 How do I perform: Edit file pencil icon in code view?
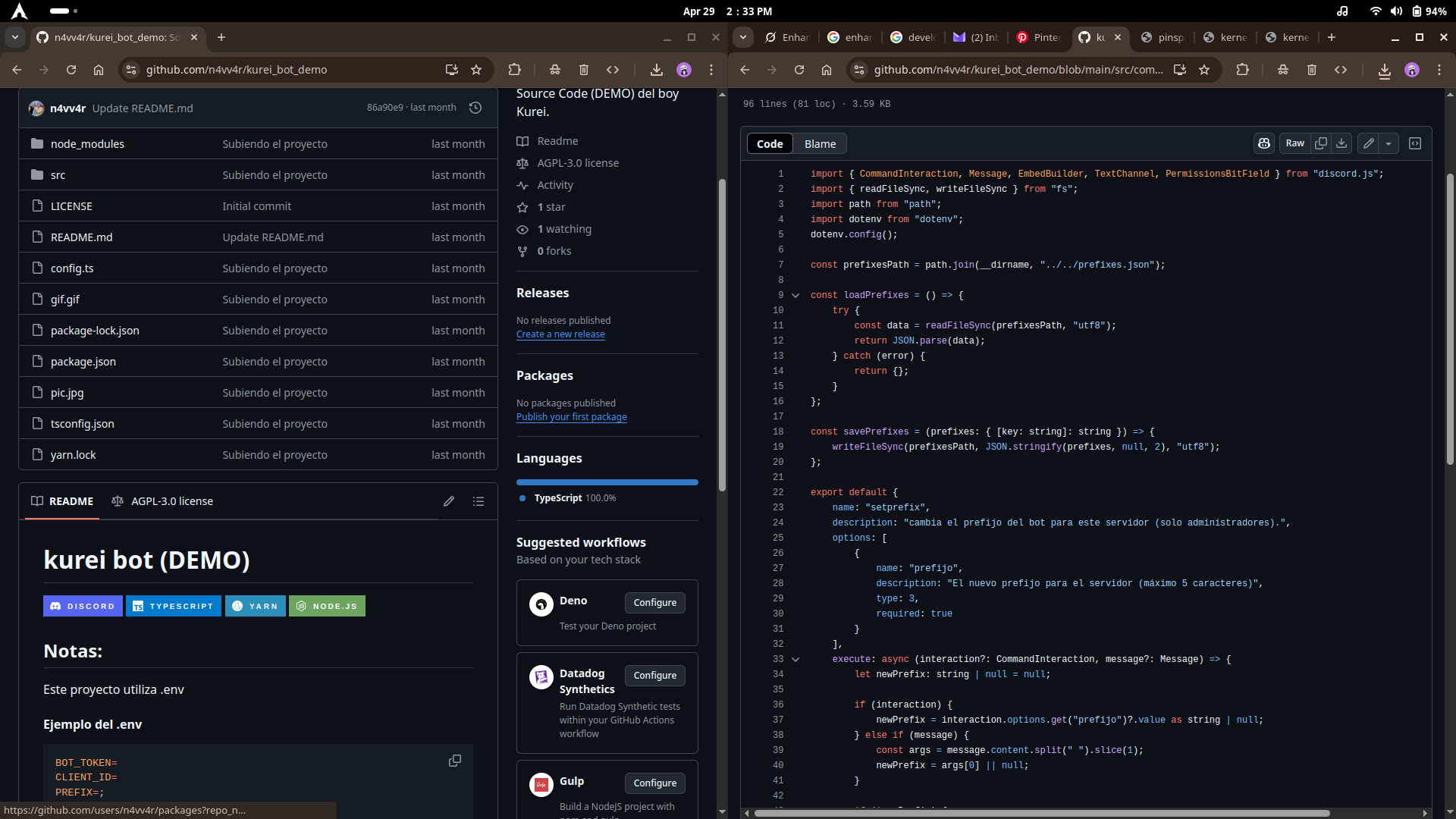pos(1369,143)
